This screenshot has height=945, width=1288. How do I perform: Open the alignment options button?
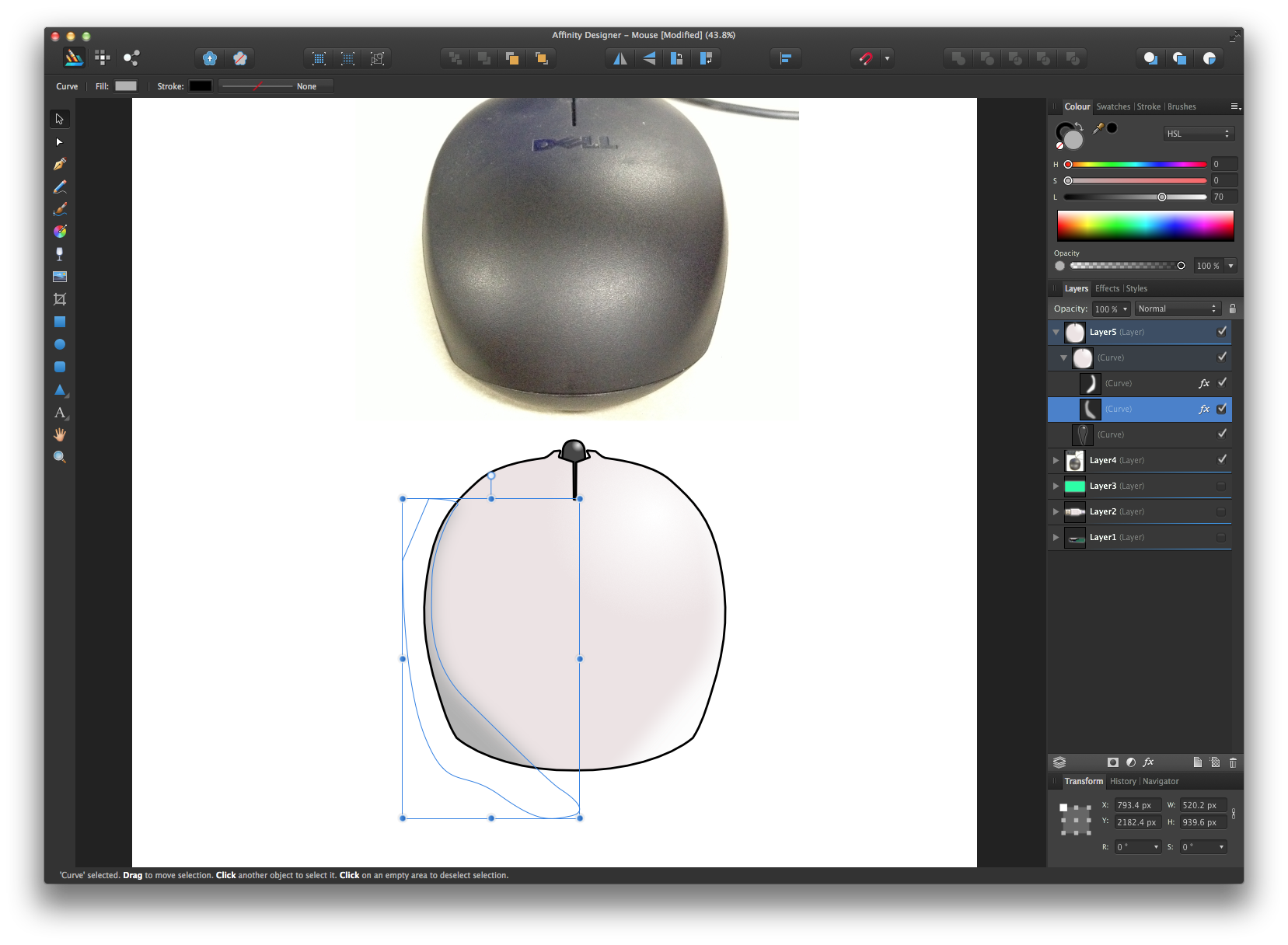click(786, 58)
